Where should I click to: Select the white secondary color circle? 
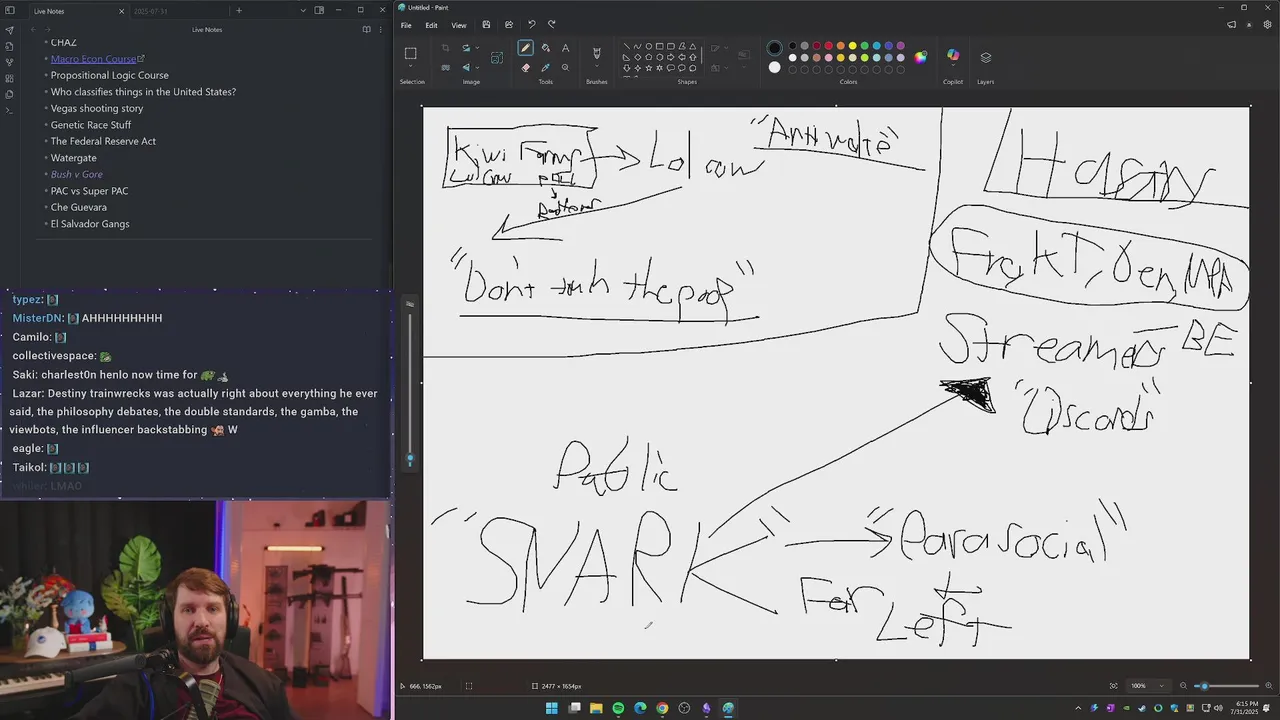pos(774,67)
